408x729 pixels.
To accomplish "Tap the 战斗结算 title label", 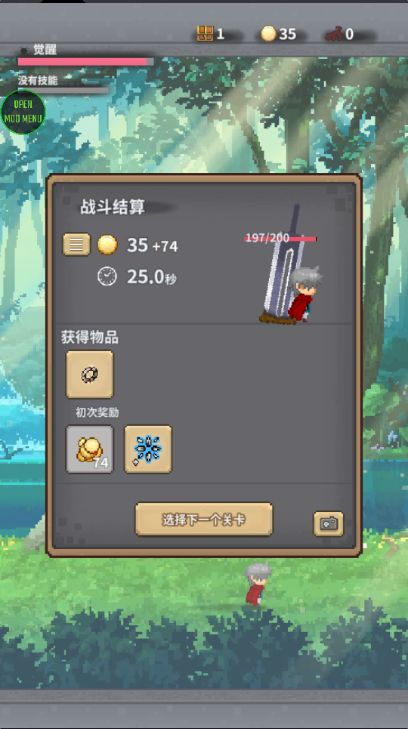I will point(112,207).
